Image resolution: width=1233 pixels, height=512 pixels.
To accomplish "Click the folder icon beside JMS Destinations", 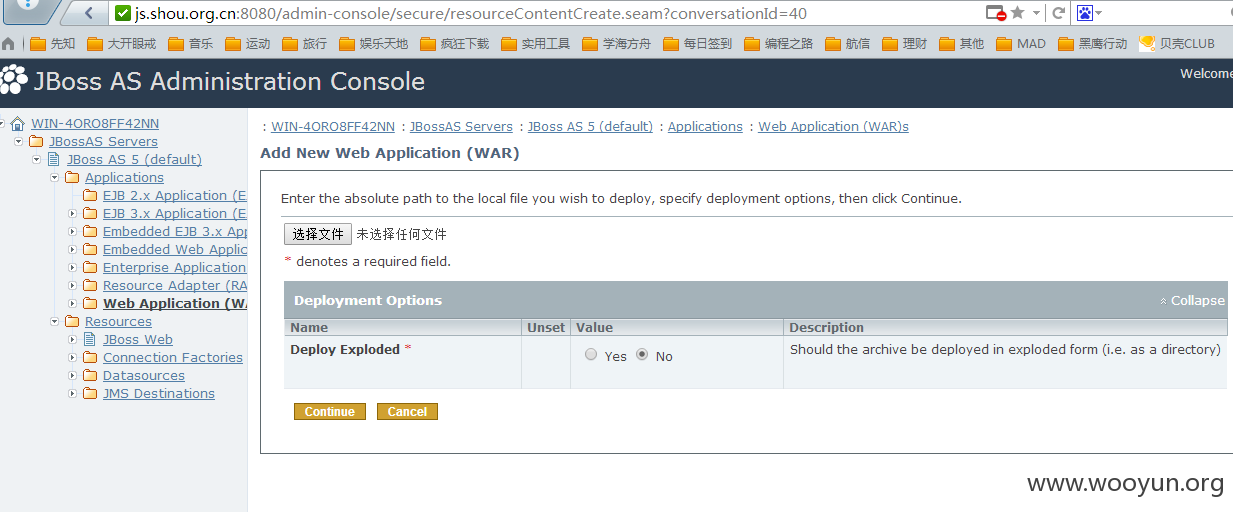I will (90, 394).
